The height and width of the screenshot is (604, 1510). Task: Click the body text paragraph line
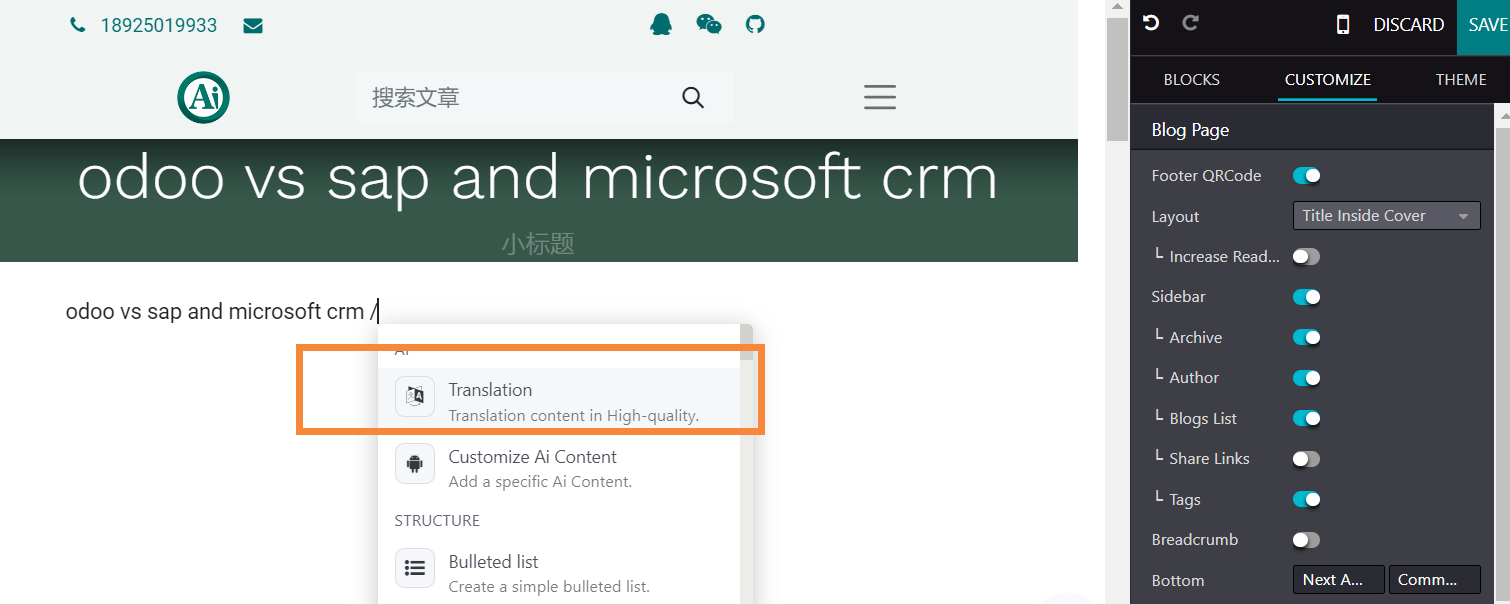coord(222,312)
